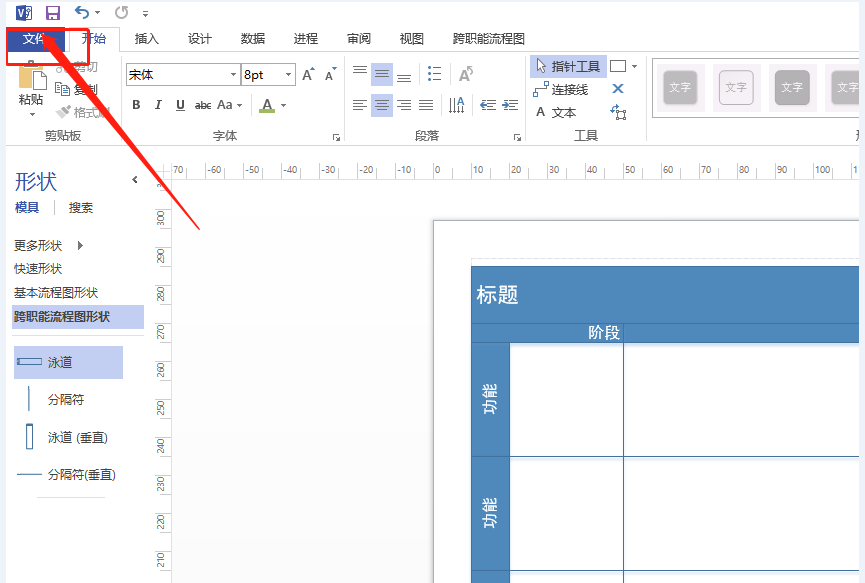Select the 文本 (Text) tool
Viewport: 865px width, 583px height.
(556, 112)
